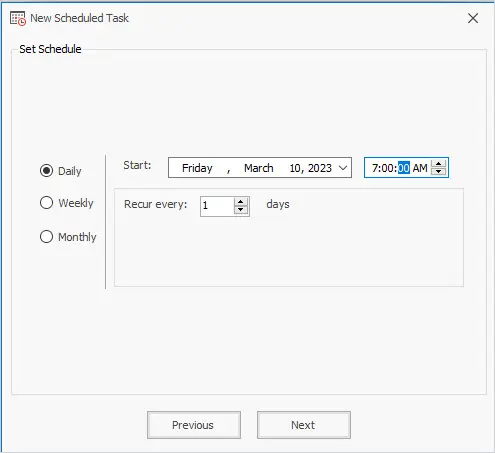The image size is (495, 453).
Task: Click the Previous button
Action: point(194,425)
